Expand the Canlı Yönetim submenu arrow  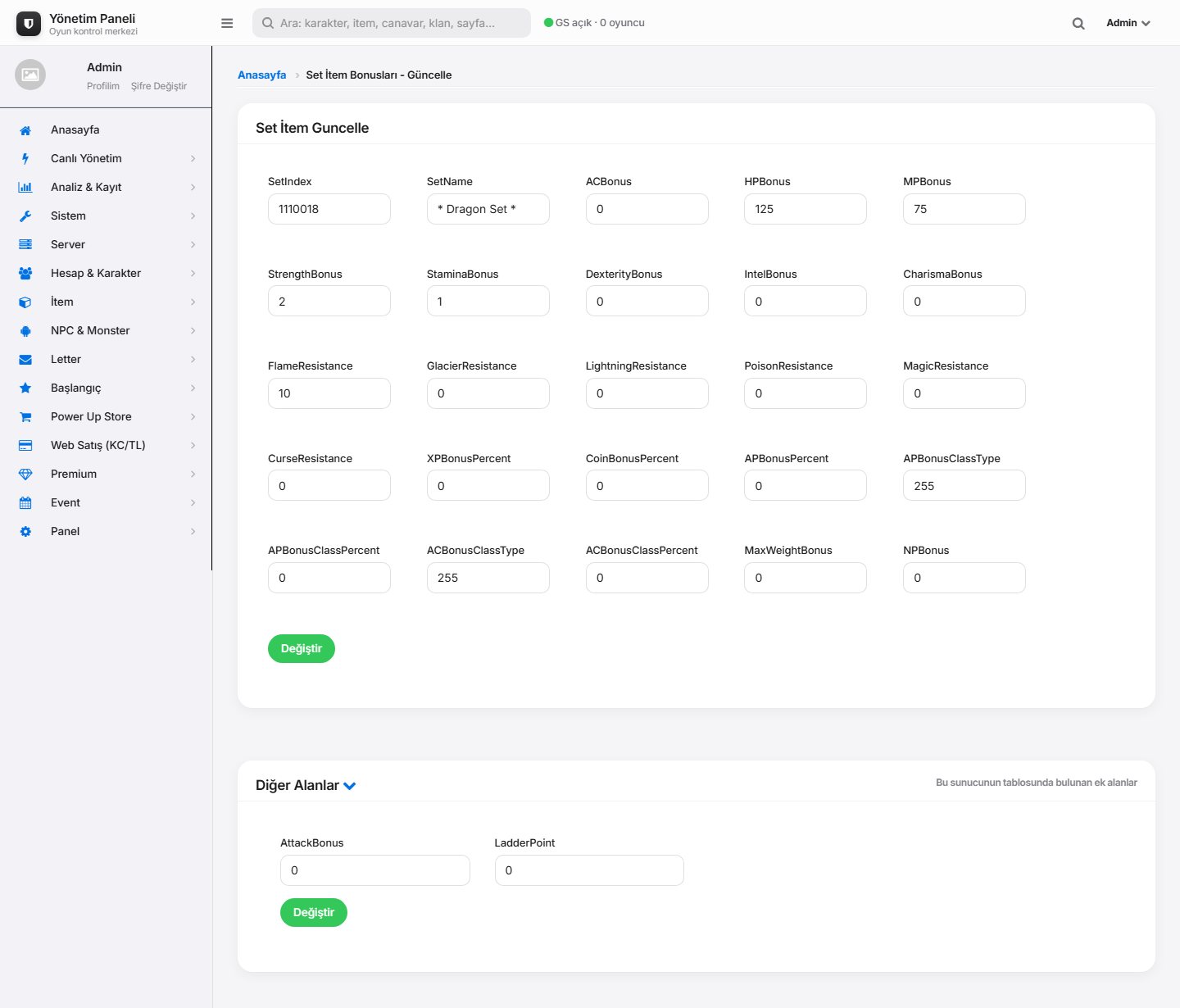193,159
